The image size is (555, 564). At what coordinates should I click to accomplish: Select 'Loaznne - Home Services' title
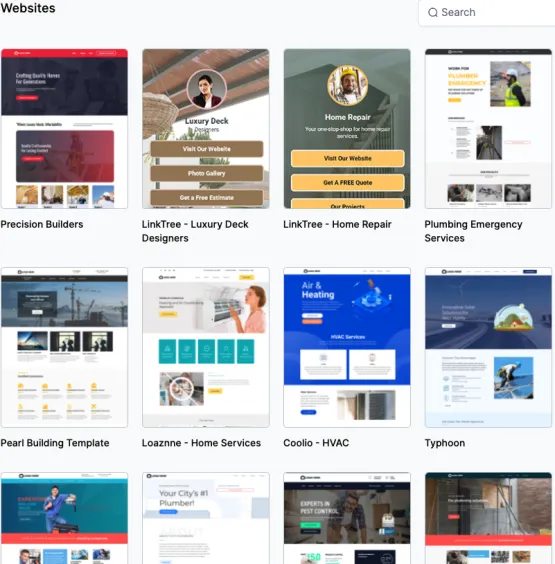[201, 443]
